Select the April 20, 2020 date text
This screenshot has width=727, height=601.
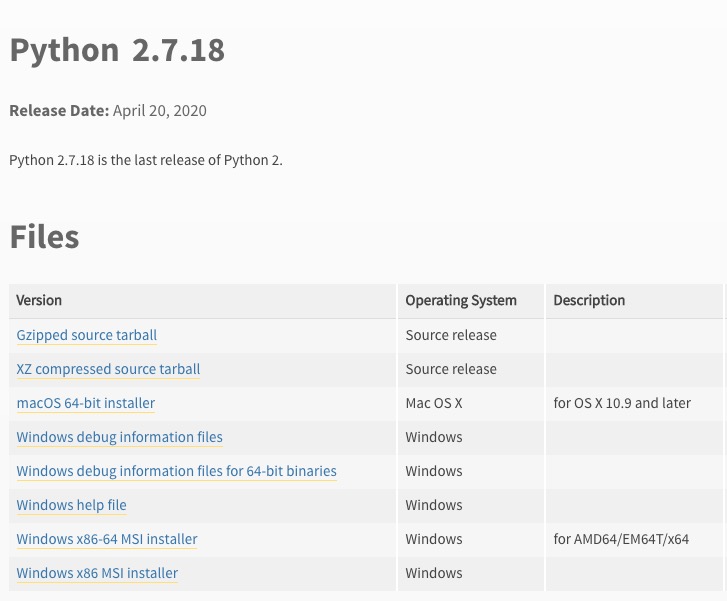point(160,110)
